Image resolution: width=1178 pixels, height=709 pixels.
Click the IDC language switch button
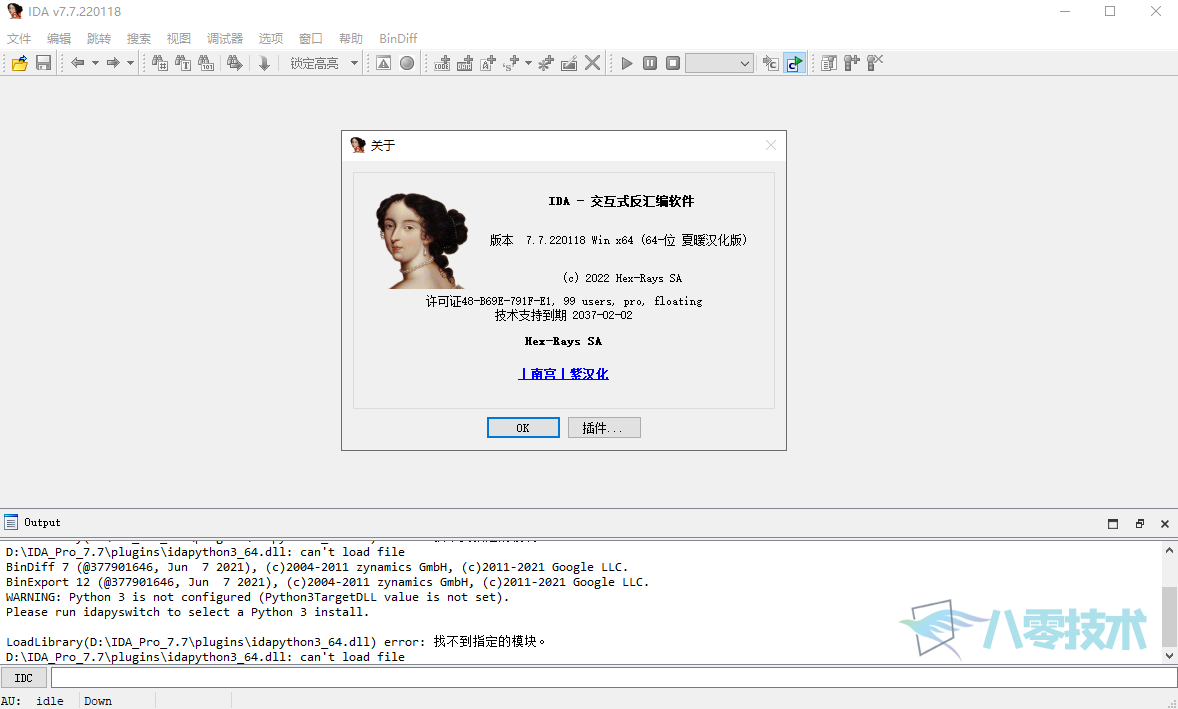click(24, 677)
